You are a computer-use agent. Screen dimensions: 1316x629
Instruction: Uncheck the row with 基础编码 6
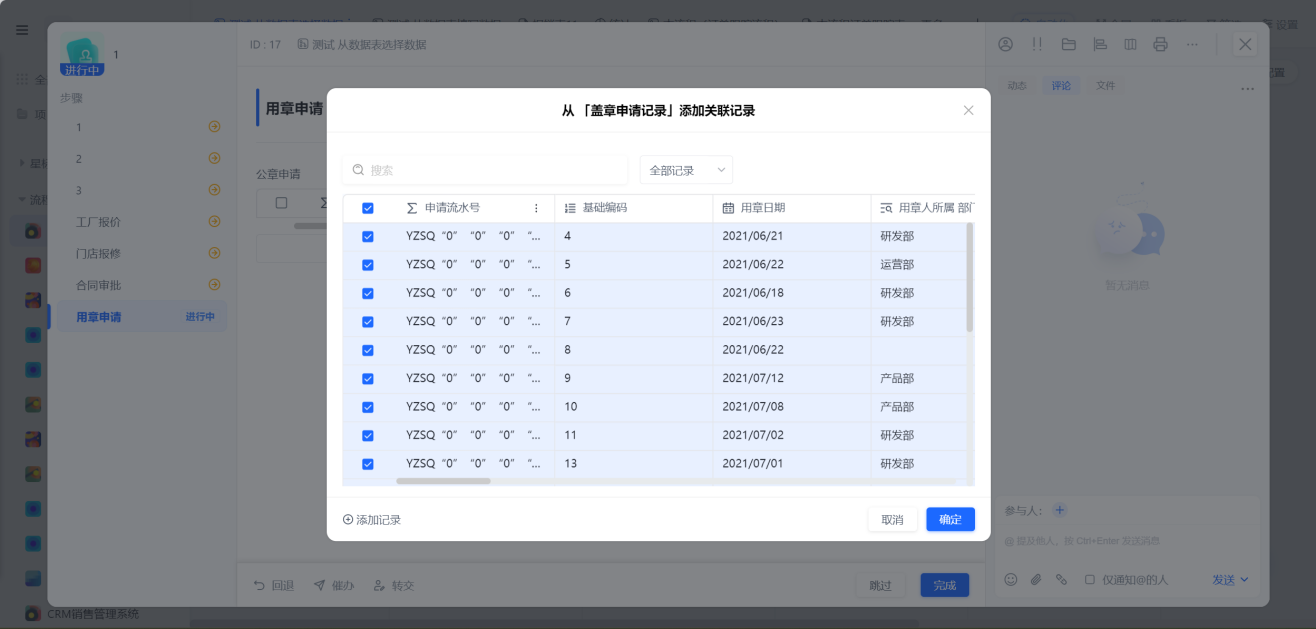pyautogui.click(x=368, y=293)
